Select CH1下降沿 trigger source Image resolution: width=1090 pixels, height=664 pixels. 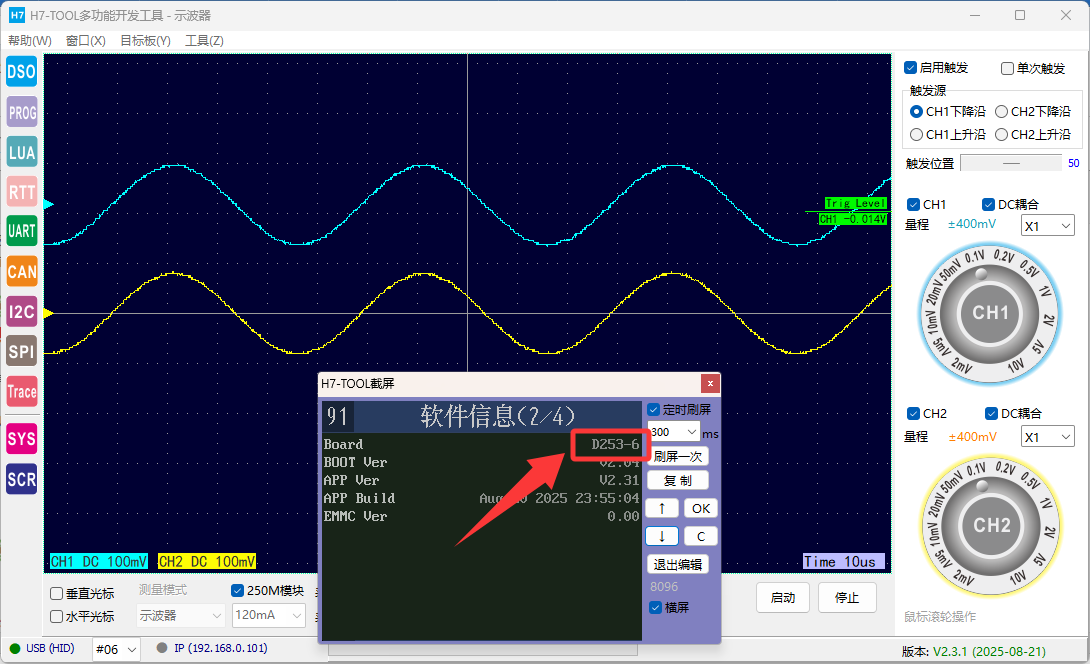(916, 111)
